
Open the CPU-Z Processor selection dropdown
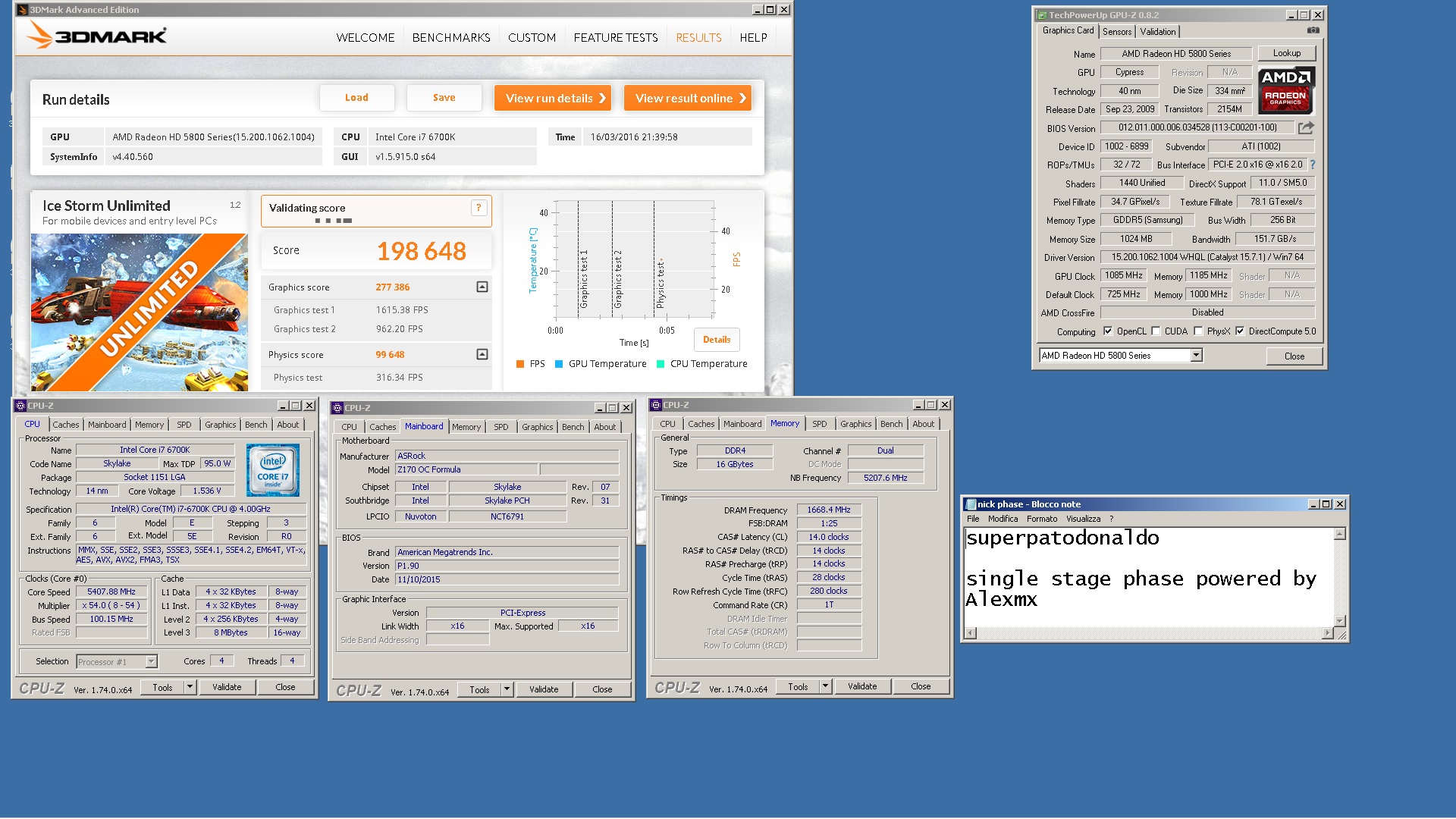(151, 661)
